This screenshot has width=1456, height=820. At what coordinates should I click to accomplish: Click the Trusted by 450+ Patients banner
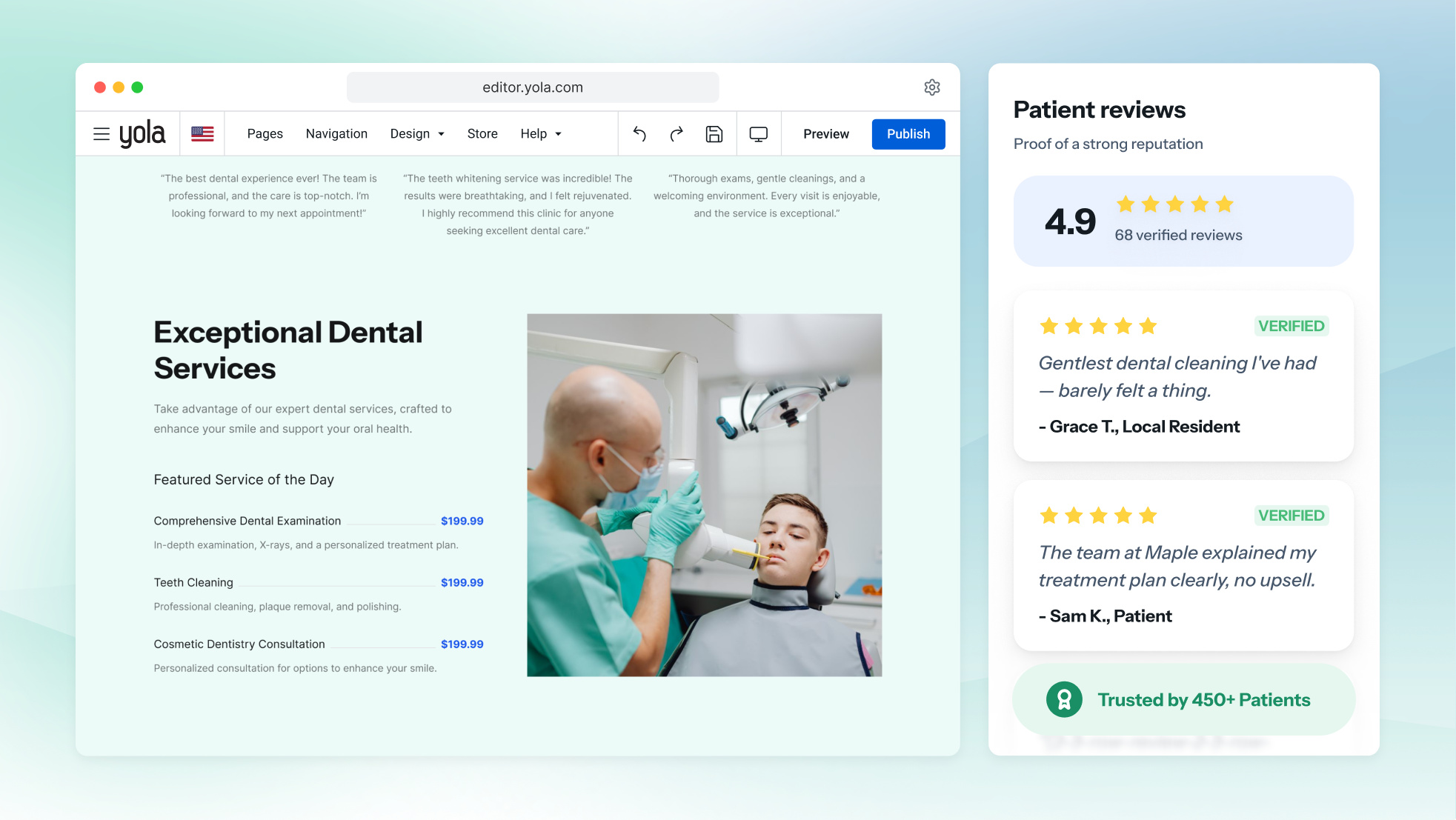[1183, 699]
